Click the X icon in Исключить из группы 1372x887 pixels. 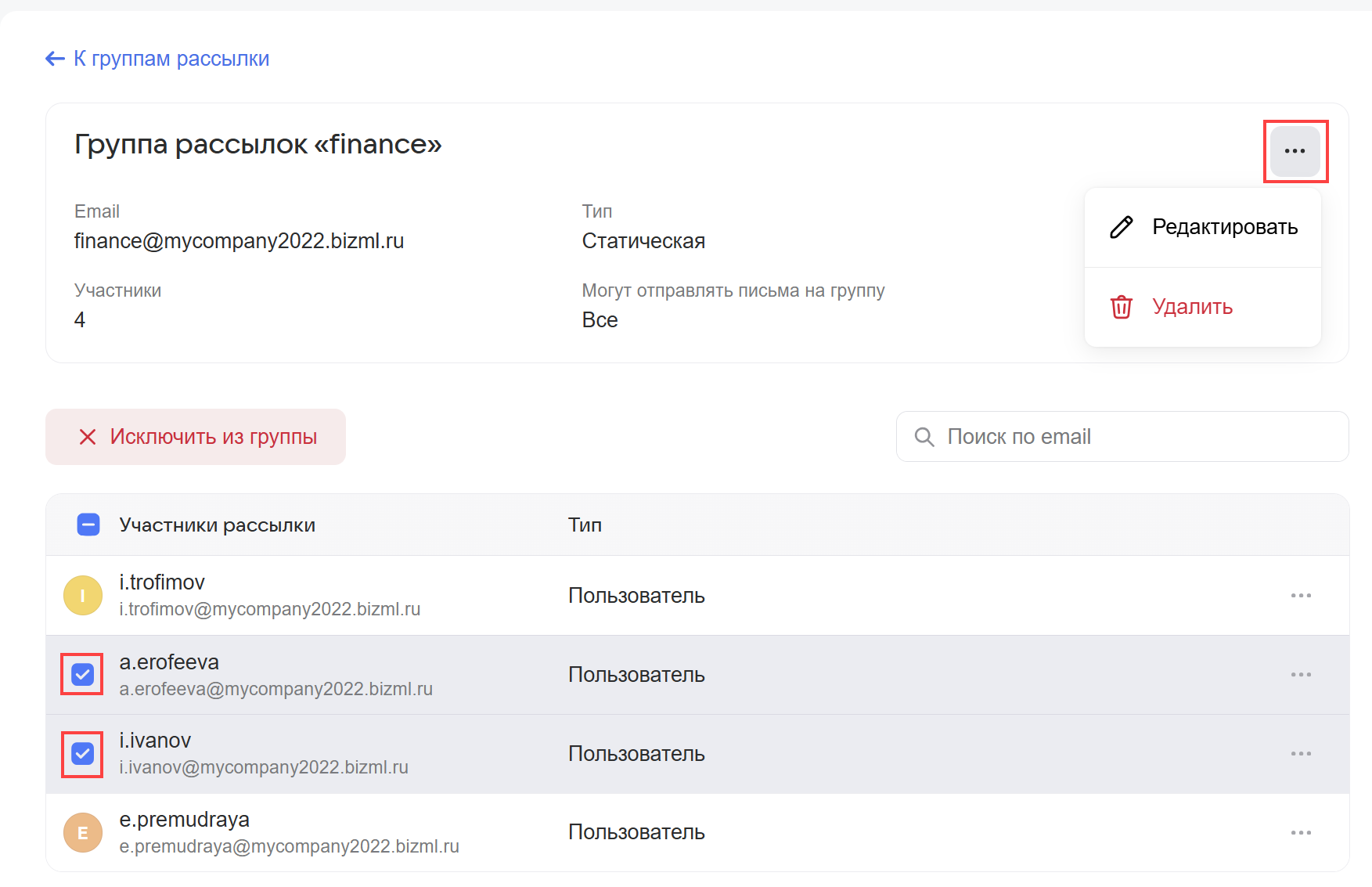88,437
